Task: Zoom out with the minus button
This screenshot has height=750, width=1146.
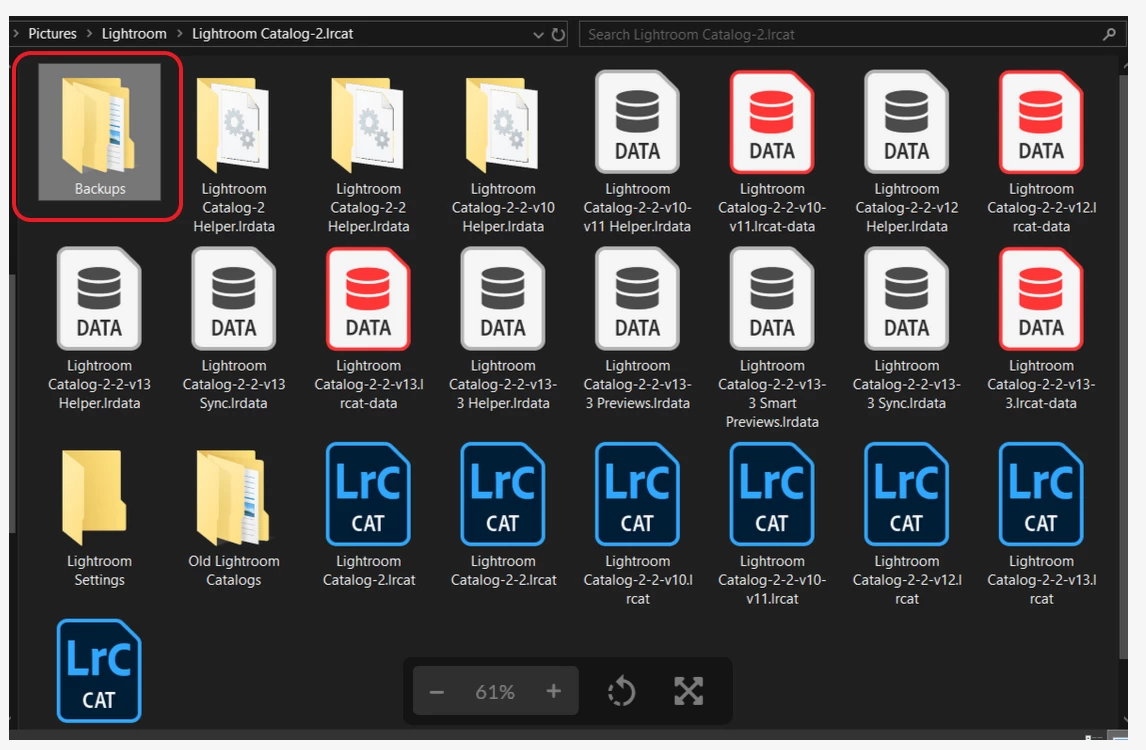Action: click(436, 692)
